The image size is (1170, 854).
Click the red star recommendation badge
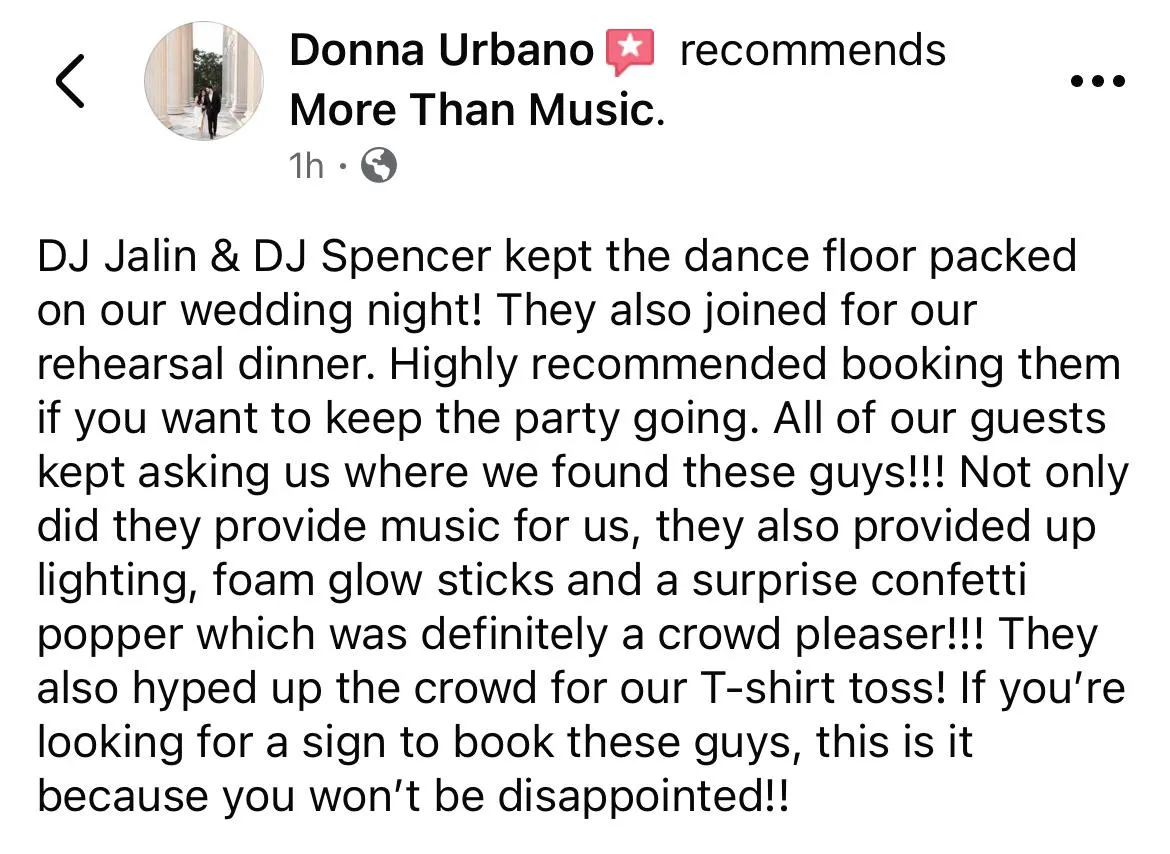click(630, 51)
